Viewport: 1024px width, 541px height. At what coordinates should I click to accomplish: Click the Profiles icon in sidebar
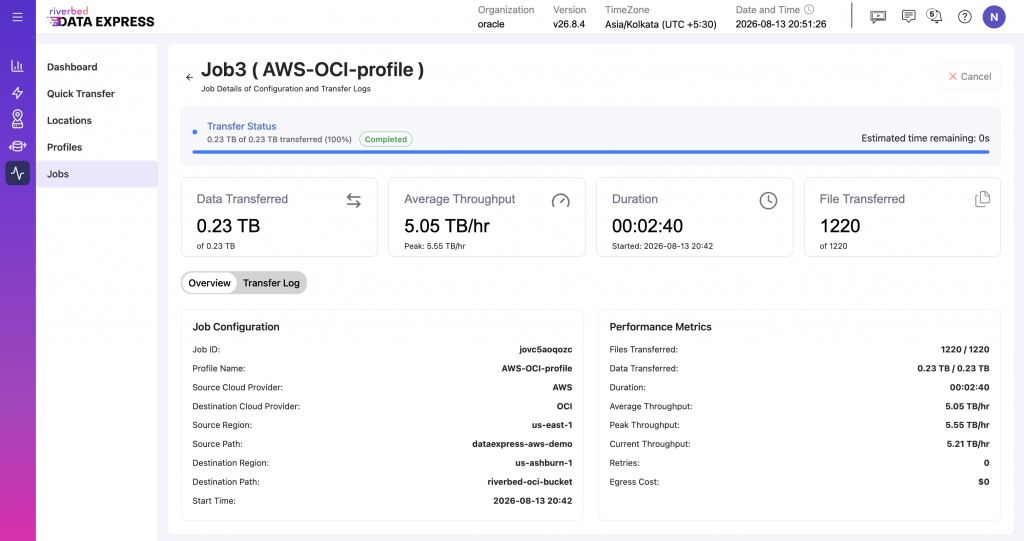(x=18, y=146)
